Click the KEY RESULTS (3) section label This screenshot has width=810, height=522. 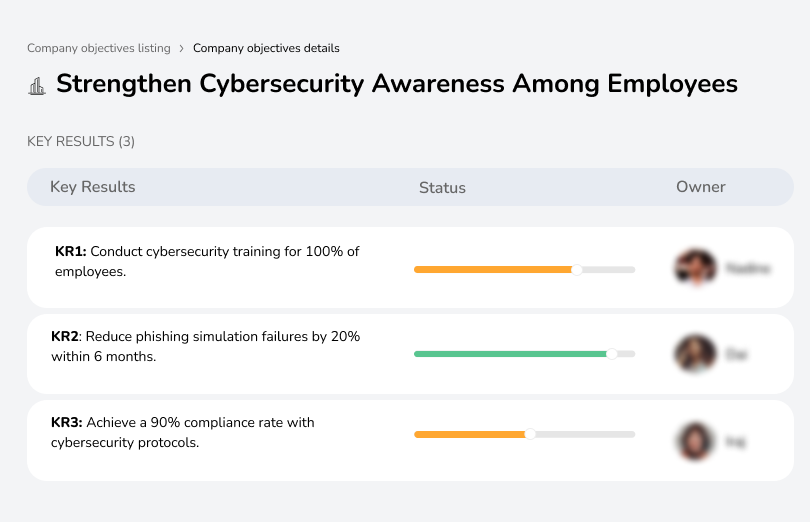tap(81, 142)
